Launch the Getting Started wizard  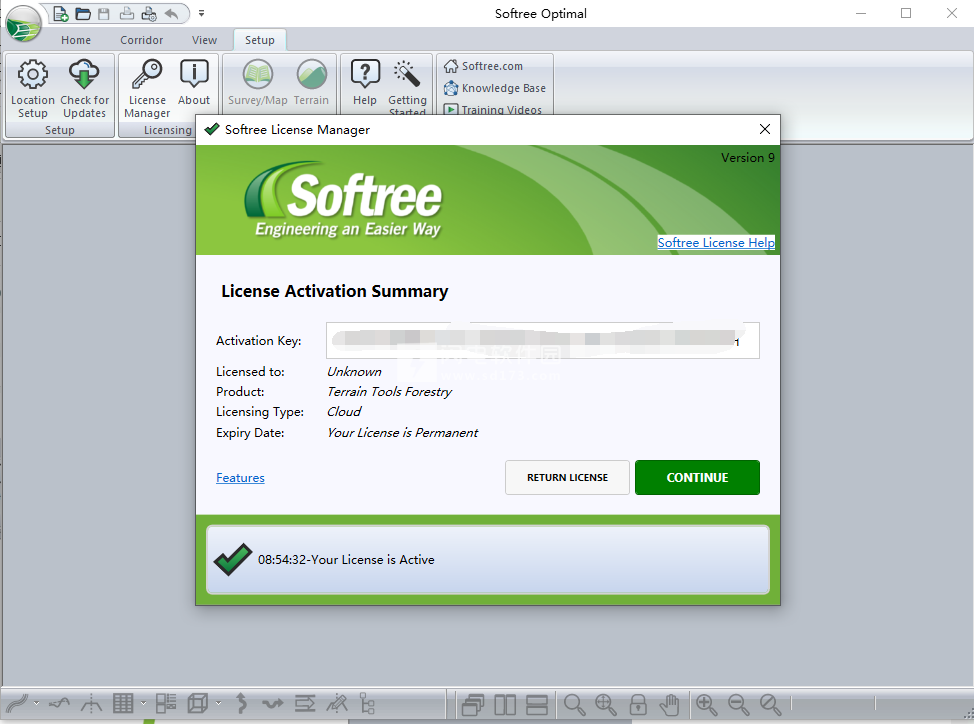pos(407,87)
